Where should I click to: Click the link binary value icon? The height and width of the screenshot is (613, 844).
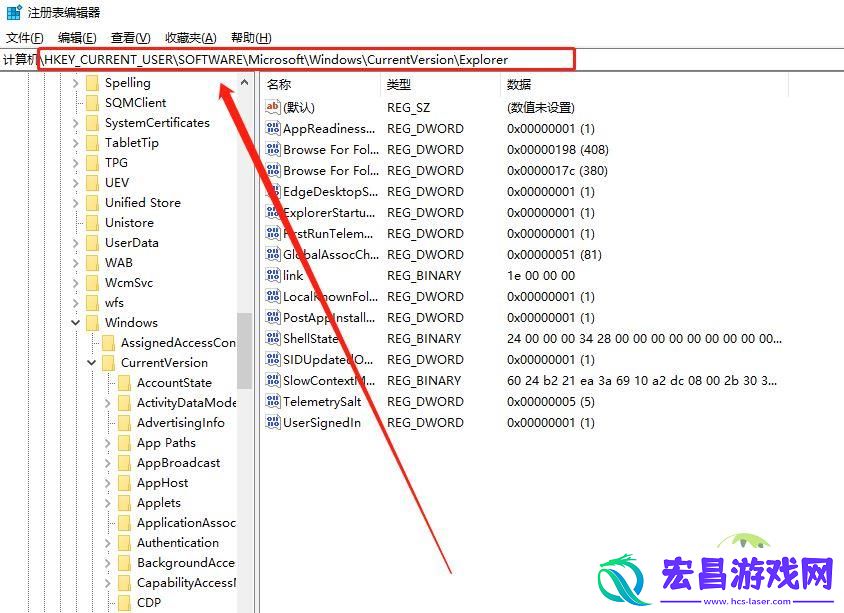pos(273,275)
